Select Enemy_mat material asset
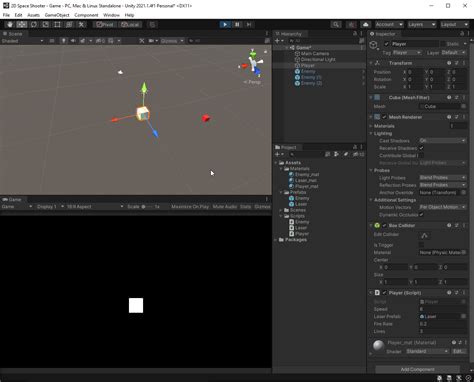The height and width of the screenshot is (382, 474). [x=307, y=175]
